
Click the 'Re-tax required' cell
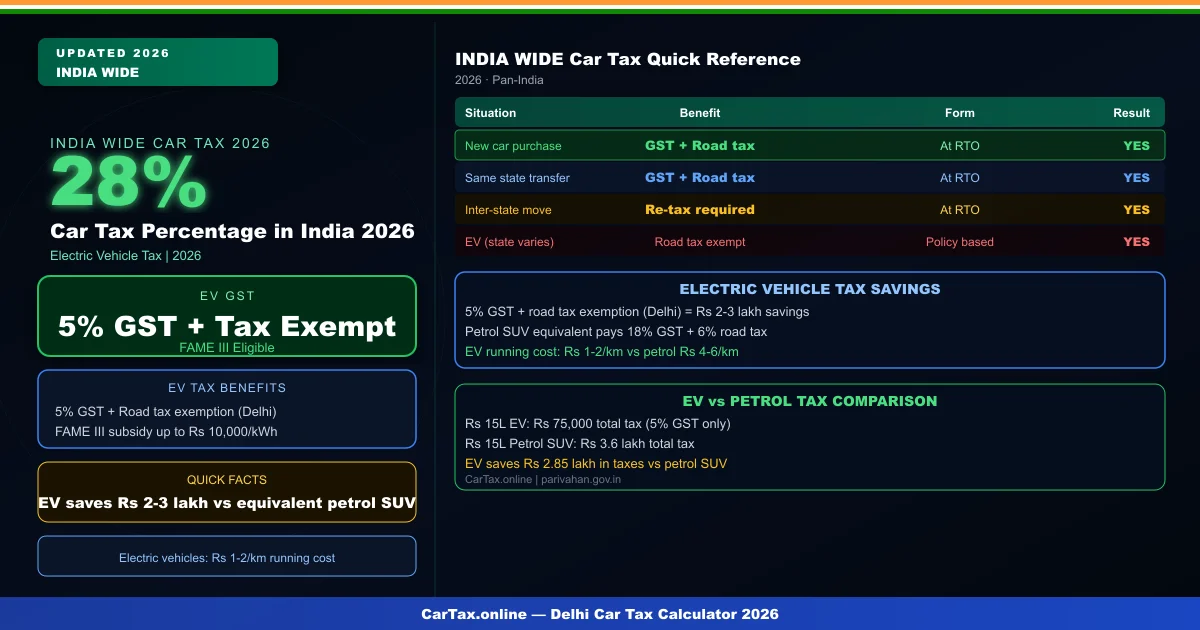(700, 210)
